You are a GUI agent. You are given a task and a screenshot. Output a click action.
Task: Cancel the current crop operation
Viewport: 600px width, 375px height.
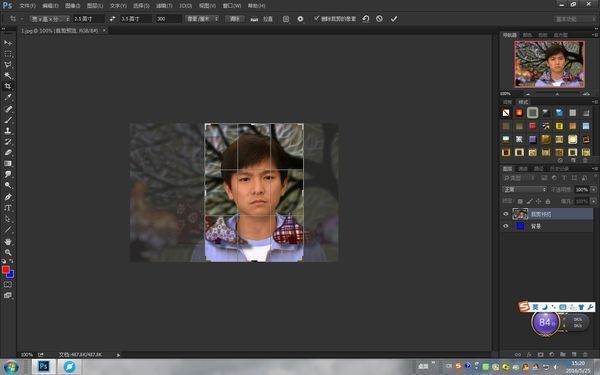(379, 18)
